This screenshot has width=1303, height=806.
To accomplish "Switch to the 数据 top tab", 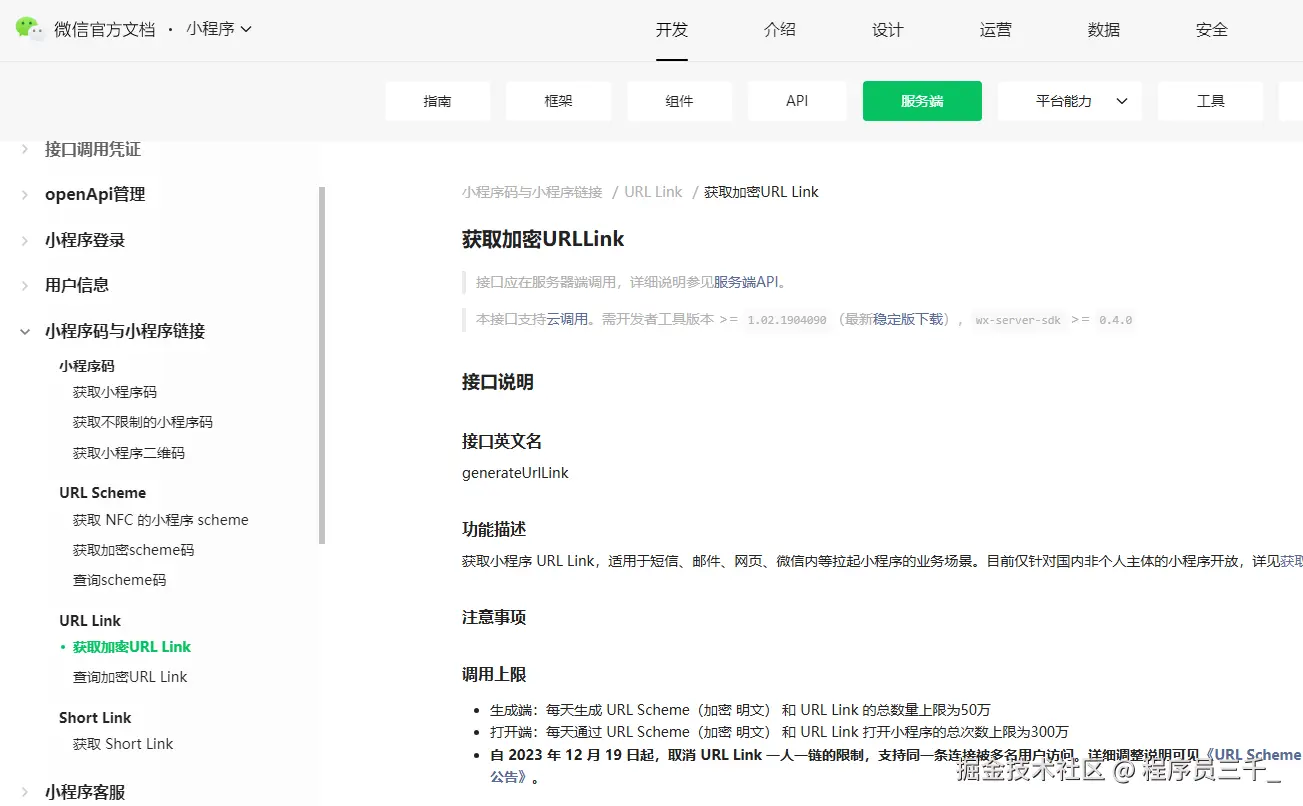I will pyautogui.click(x=1104, y=30).
